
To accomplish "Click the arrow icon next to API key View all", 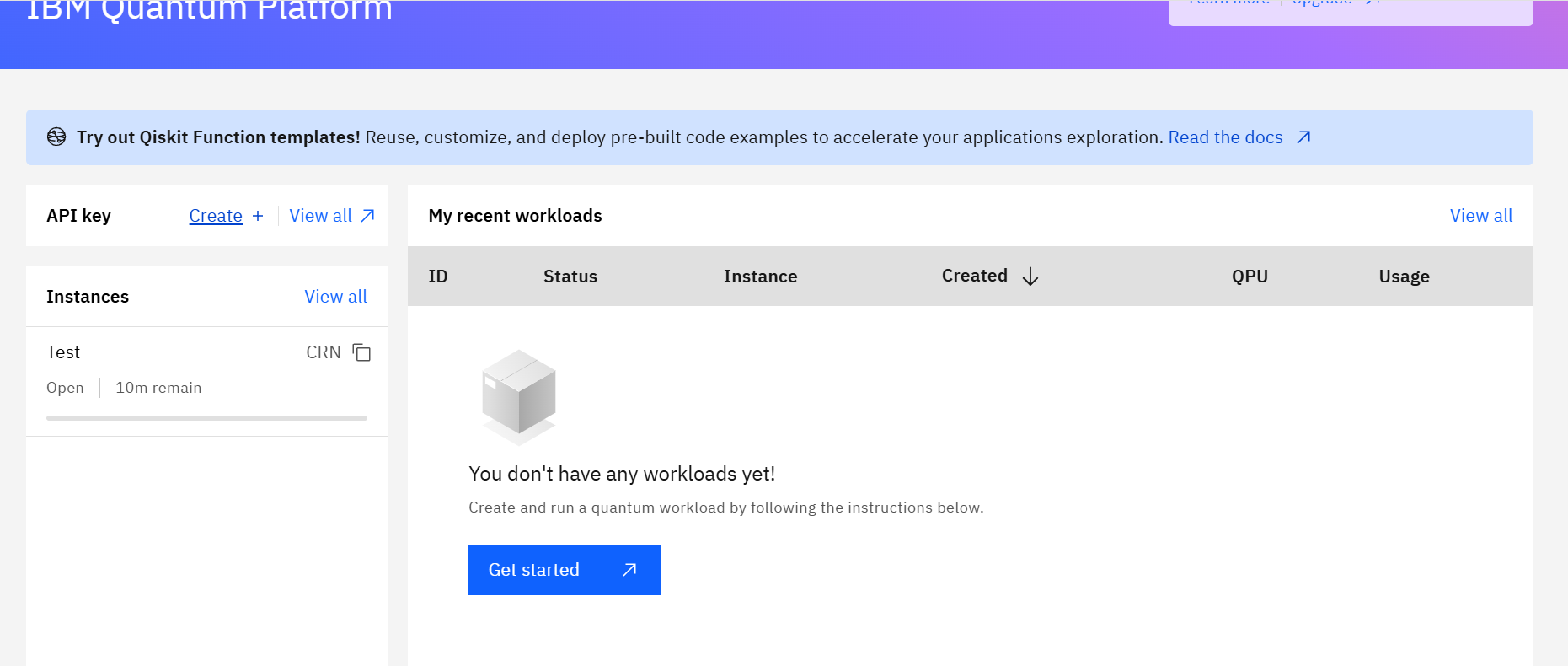I will click(367, 216).
